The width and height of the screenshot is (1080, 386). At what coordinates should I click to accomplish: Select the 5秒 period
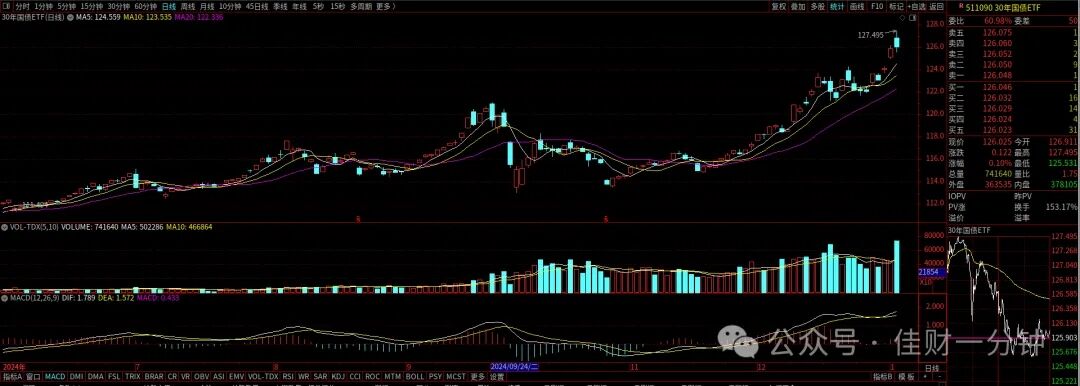click(318, 6)
